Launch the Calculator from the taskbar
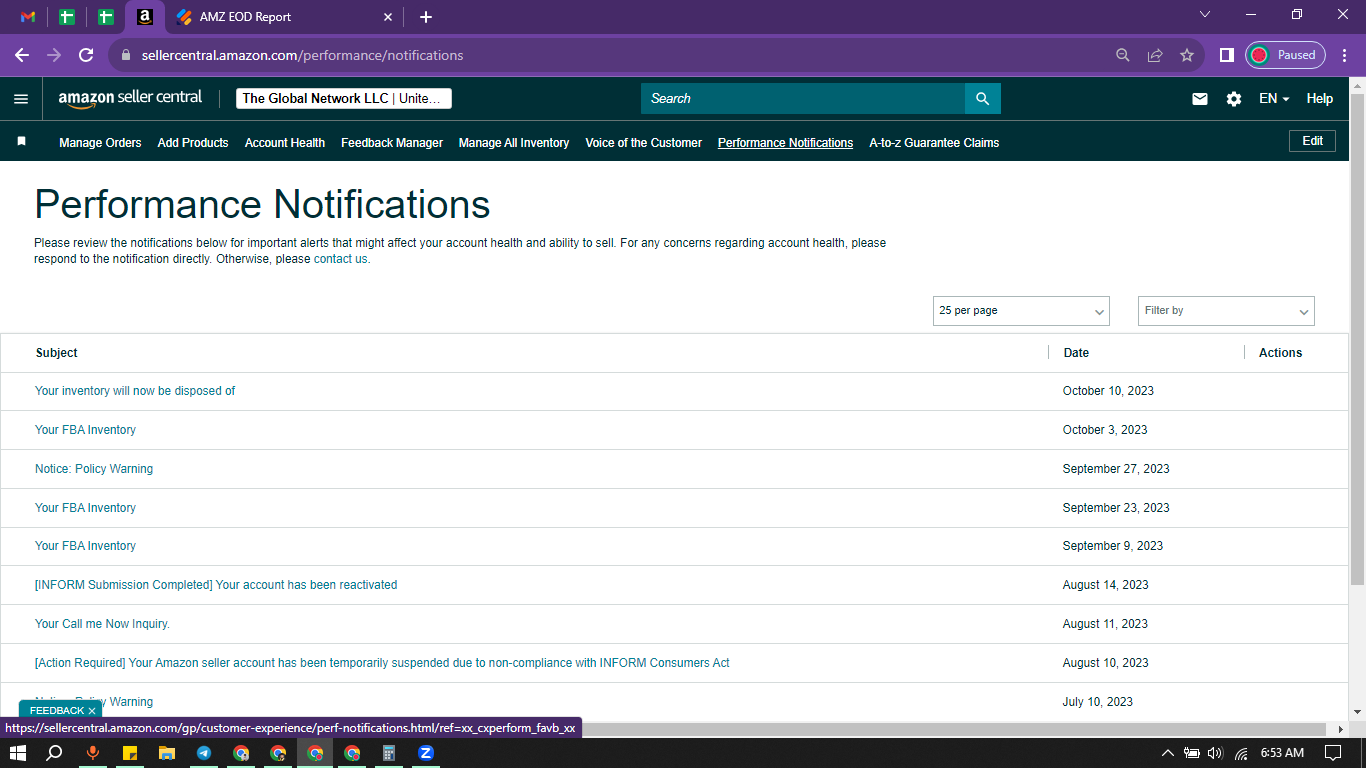This screenshot has width=1366, height=768. point(389,753)
